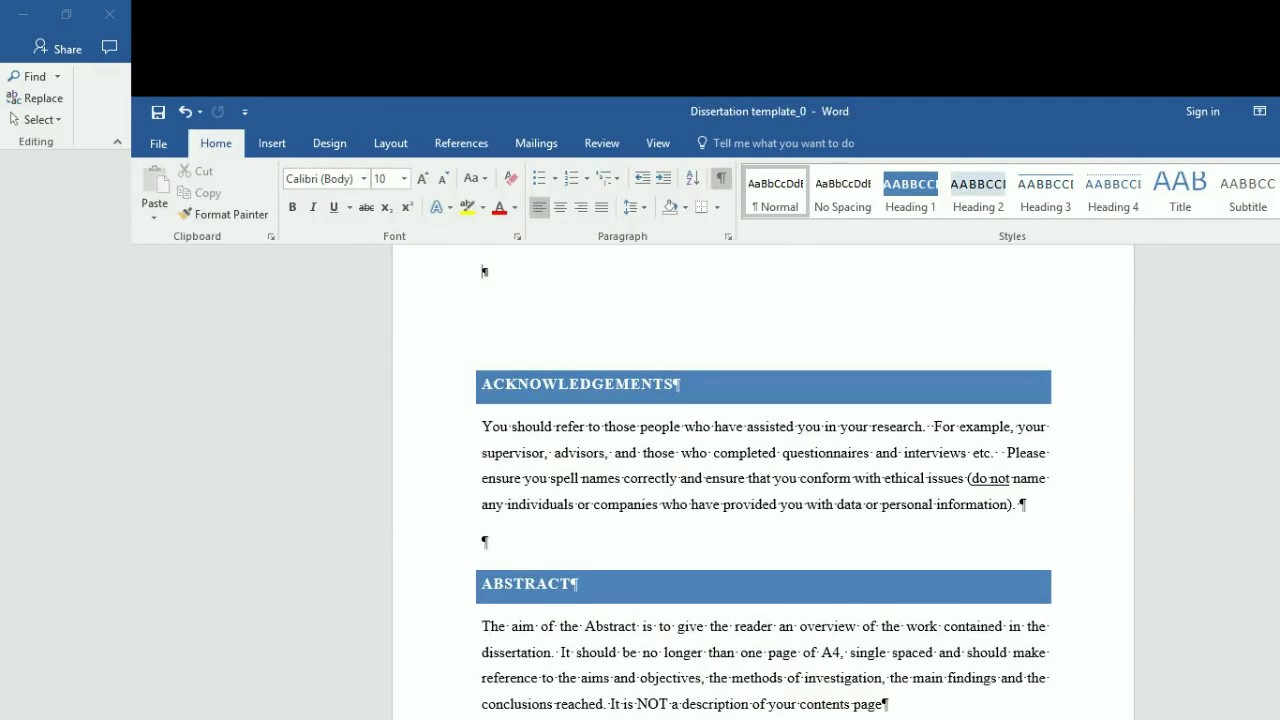Open Ribbon Display Options
1280x720 pixels.
[x=1260, y=112]
